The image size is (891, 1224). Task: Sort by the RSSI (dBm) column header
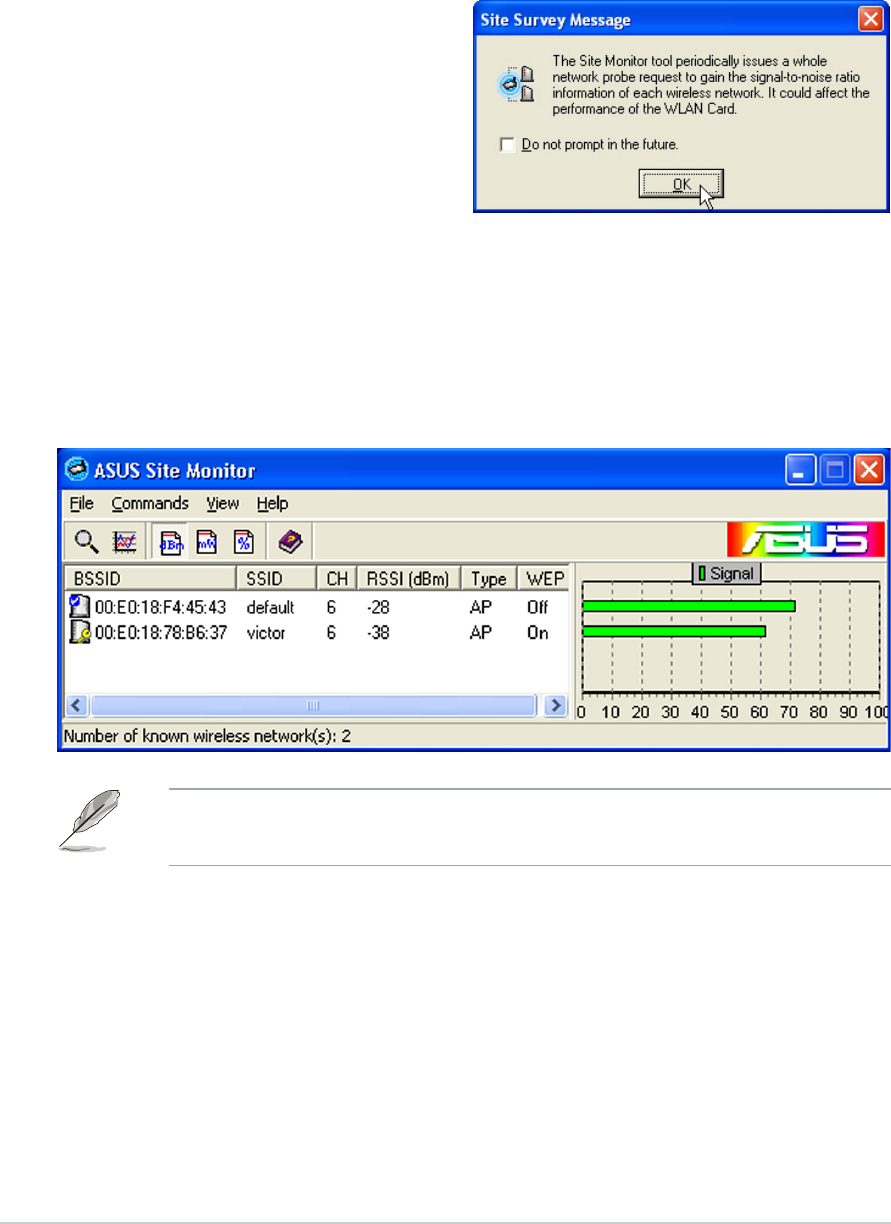(409, 578)
